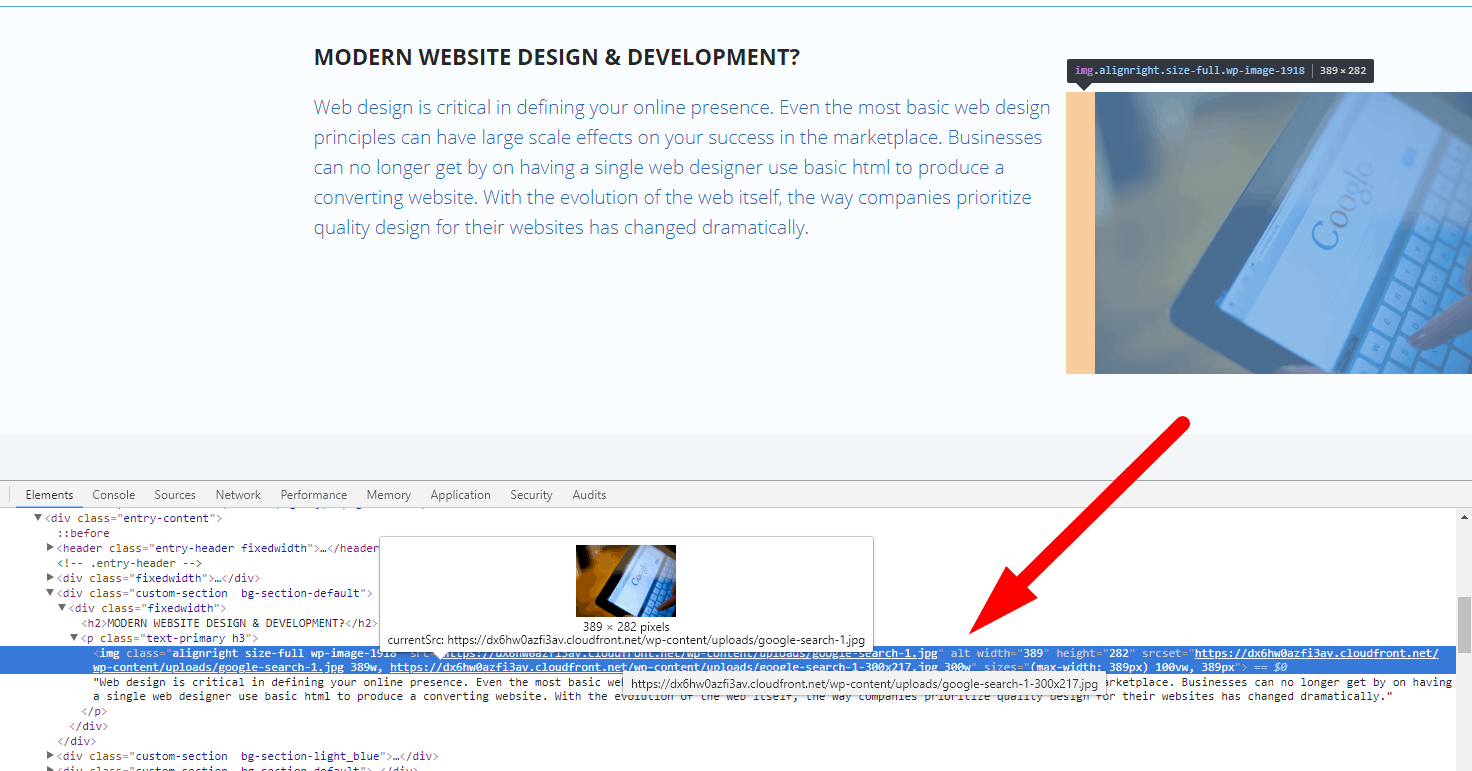
Task: Select the Elements tab
Action: (49, 494)
